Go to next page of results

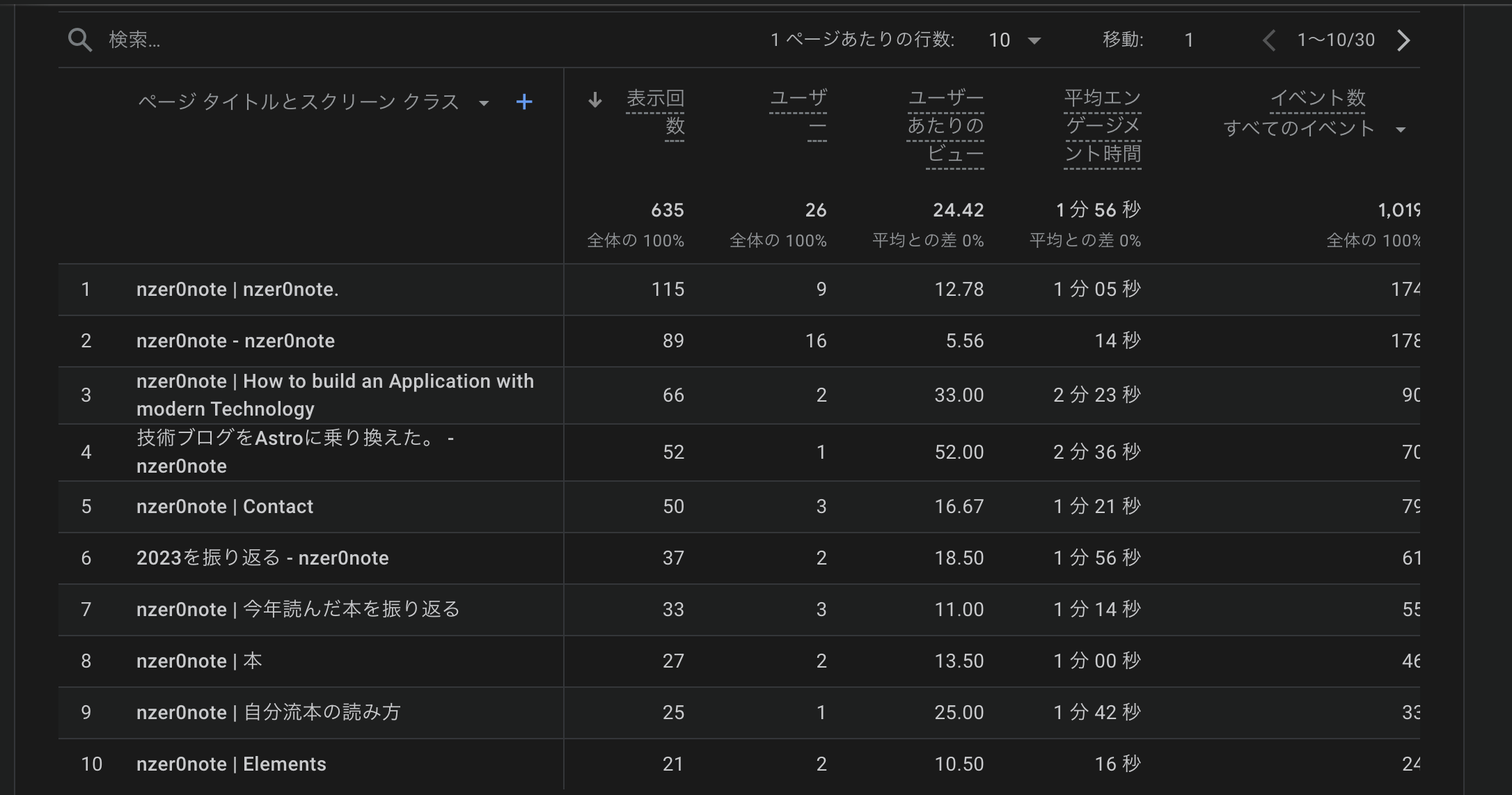tap(1403, 40)
